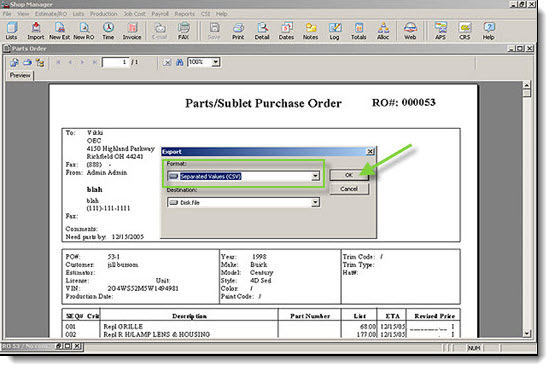Open the File menu
Screen dimensions: 553x371
pyautogui.click(x=7, y=14)
